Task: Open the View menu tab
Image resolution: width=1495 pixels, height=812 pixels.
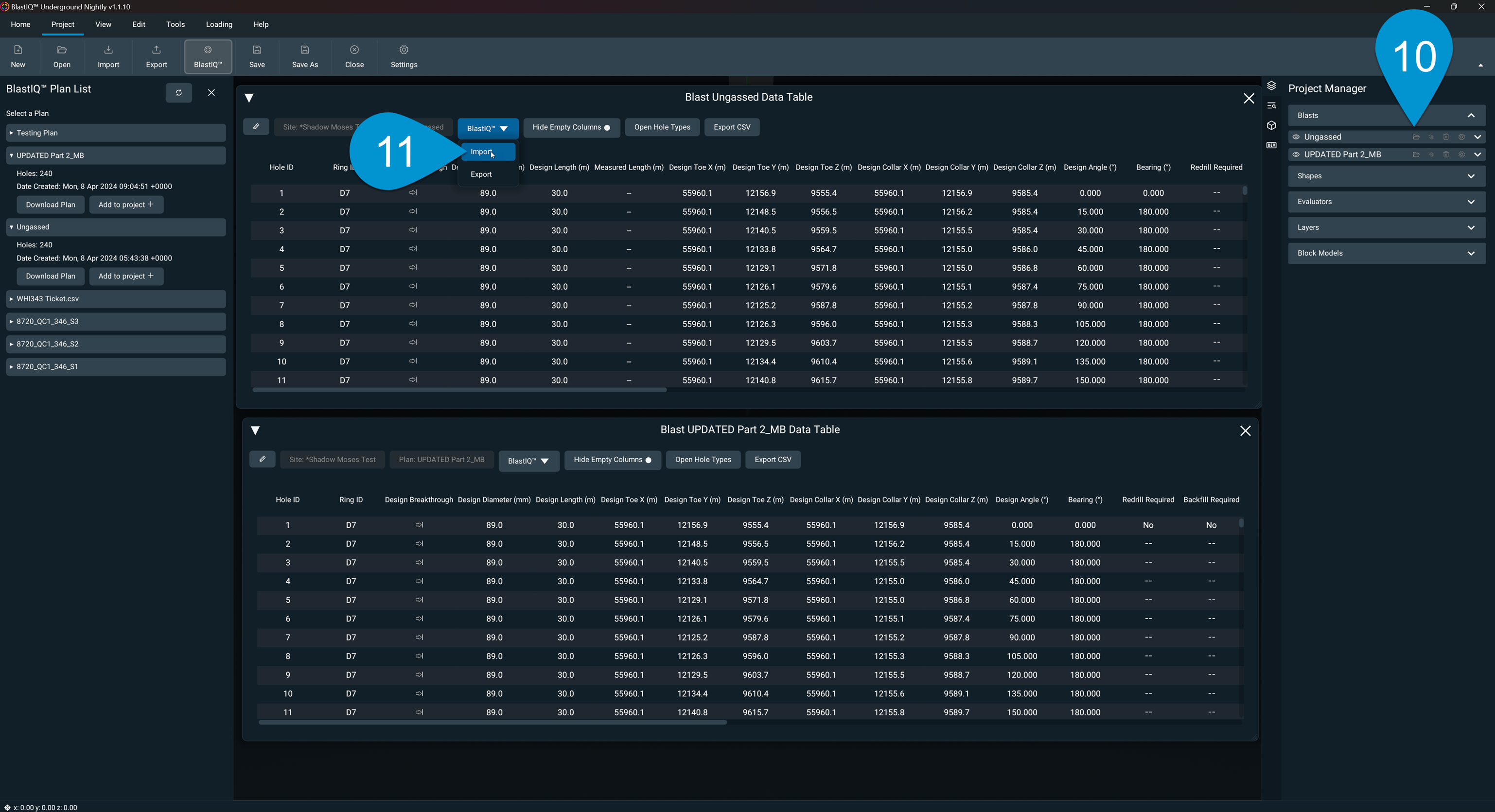Action: [103, 24]
